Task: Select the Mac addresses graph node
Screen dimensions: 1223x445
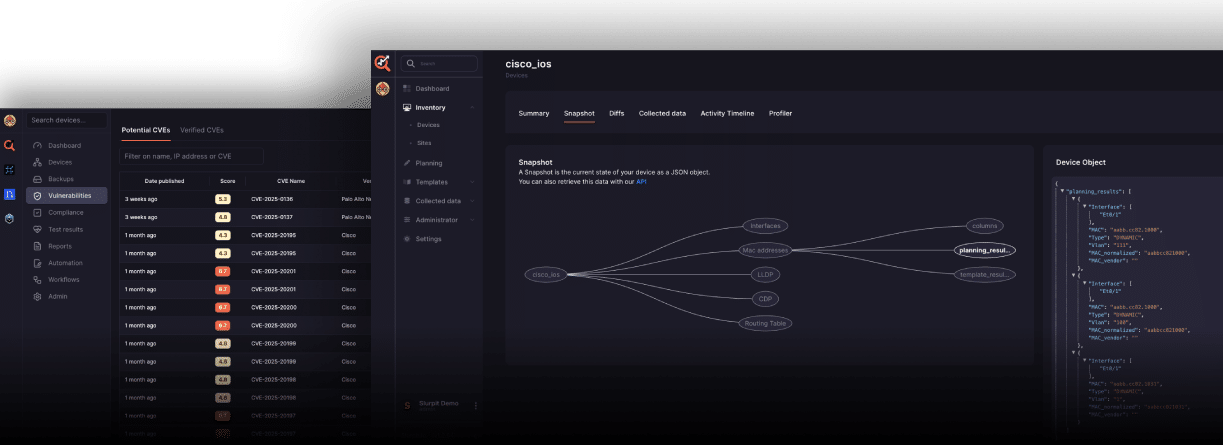Action: [766, 250]
